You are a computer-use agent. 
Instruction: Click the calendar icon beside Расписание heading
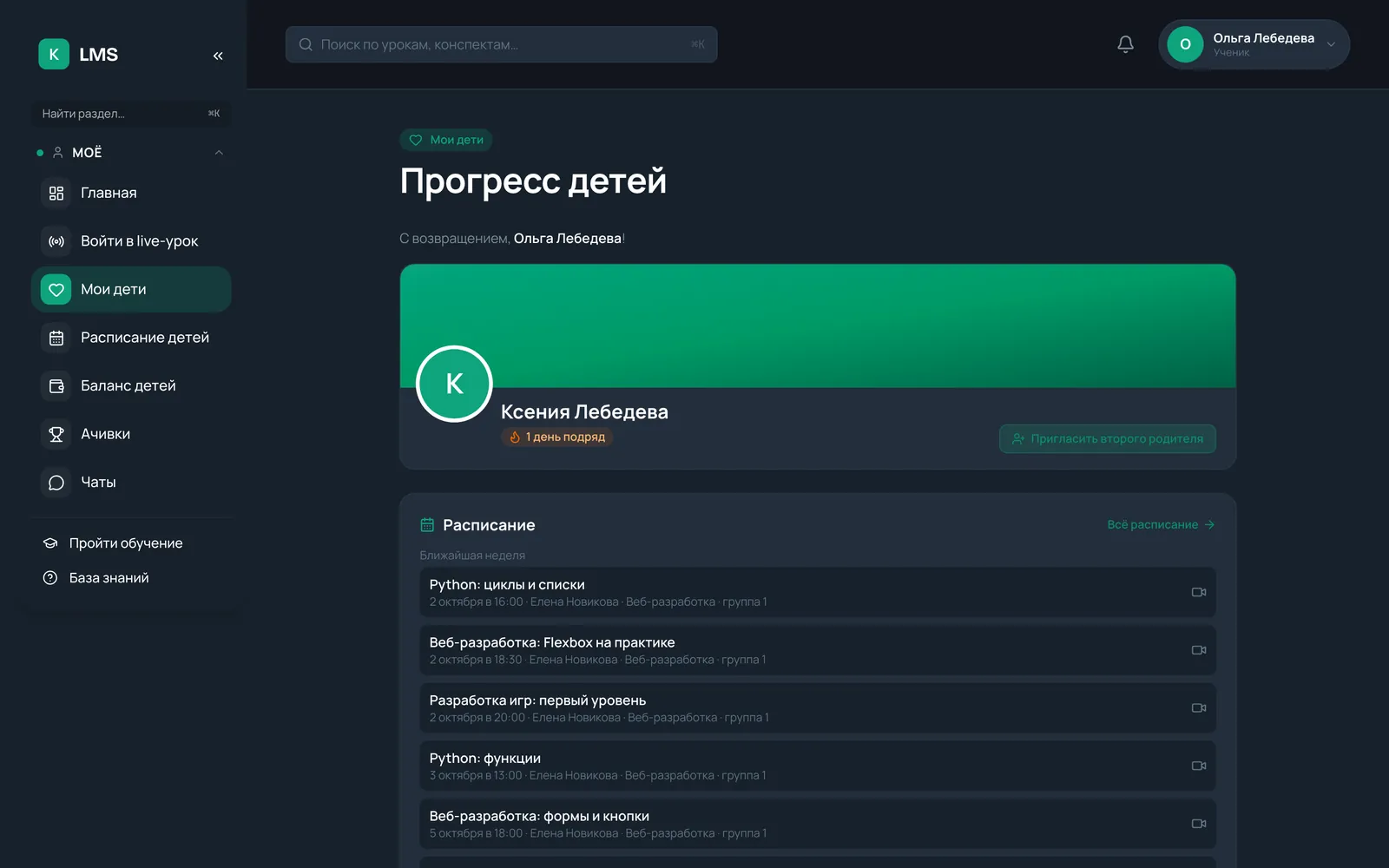[x=427, y=524]
